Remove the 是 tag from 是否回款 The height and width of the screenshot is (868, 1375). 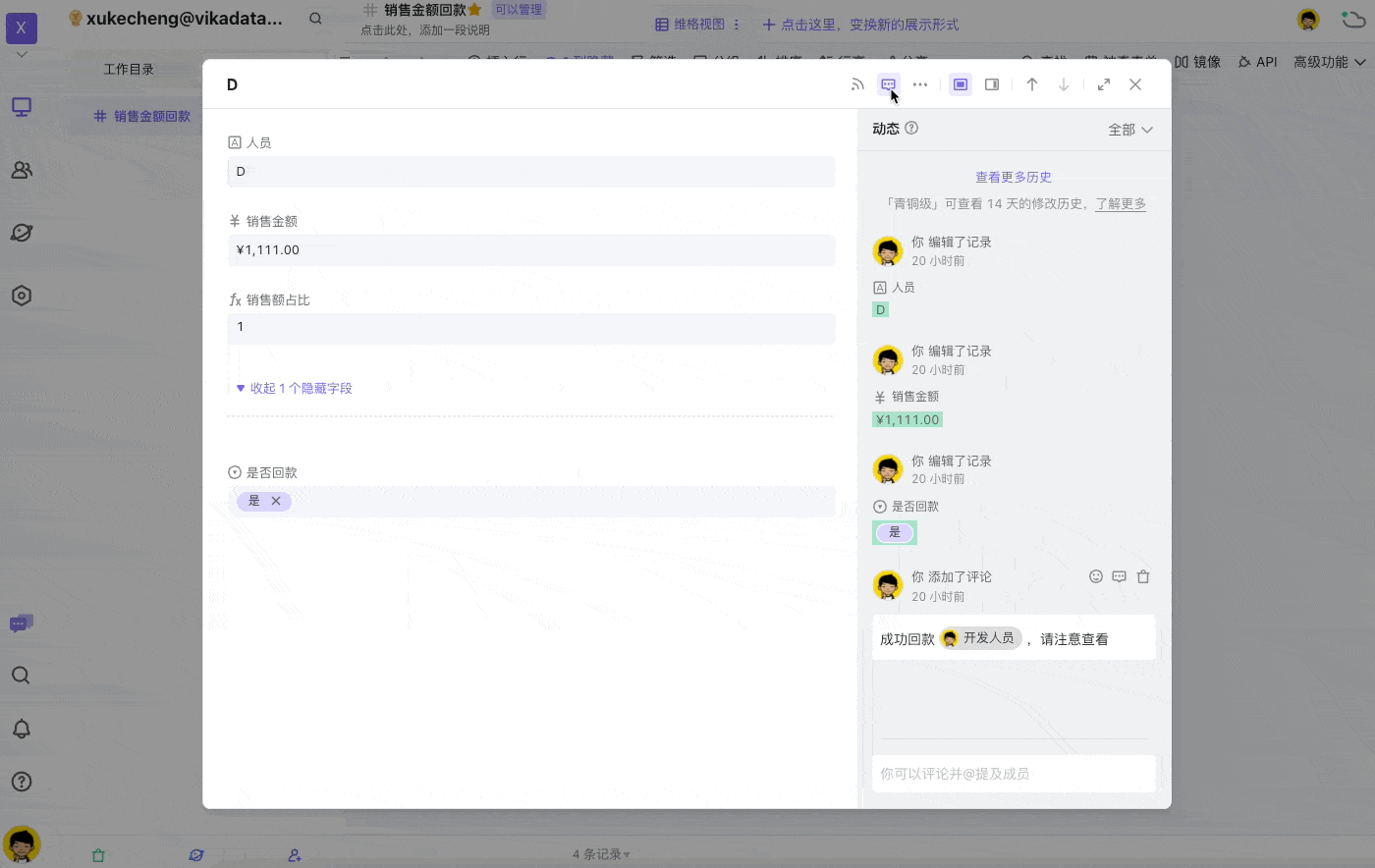(x=278, y=501)
